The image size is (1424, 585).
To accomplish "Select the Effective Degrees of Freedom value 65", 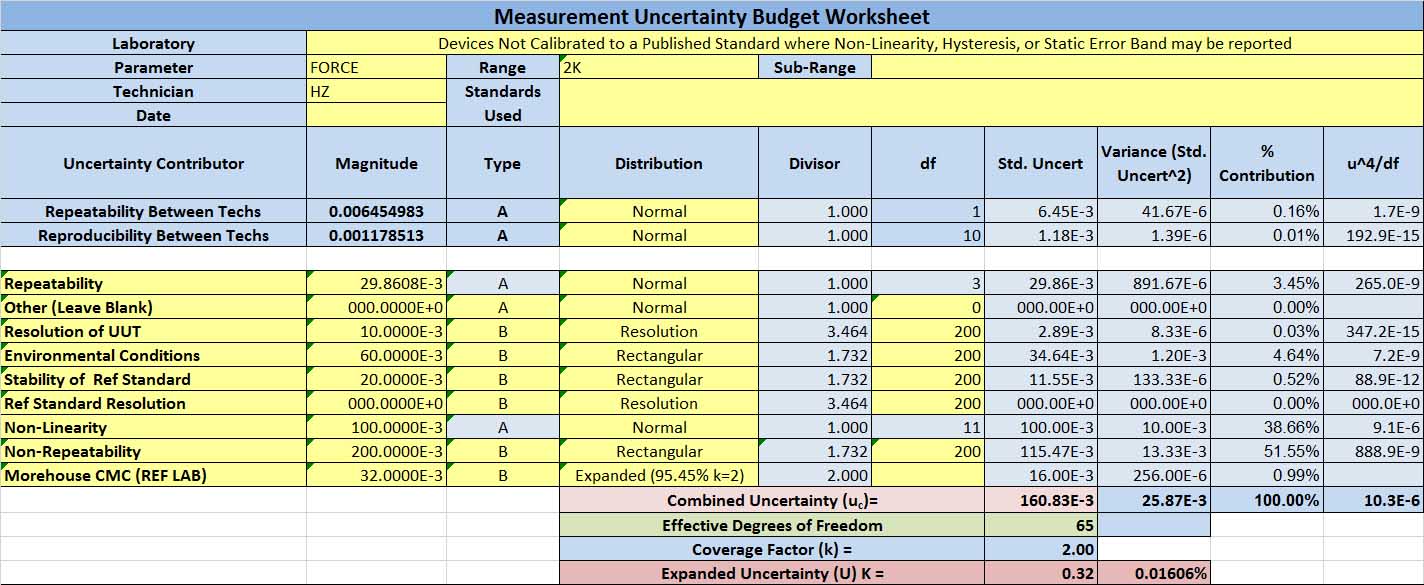I will pos(1038,524).
